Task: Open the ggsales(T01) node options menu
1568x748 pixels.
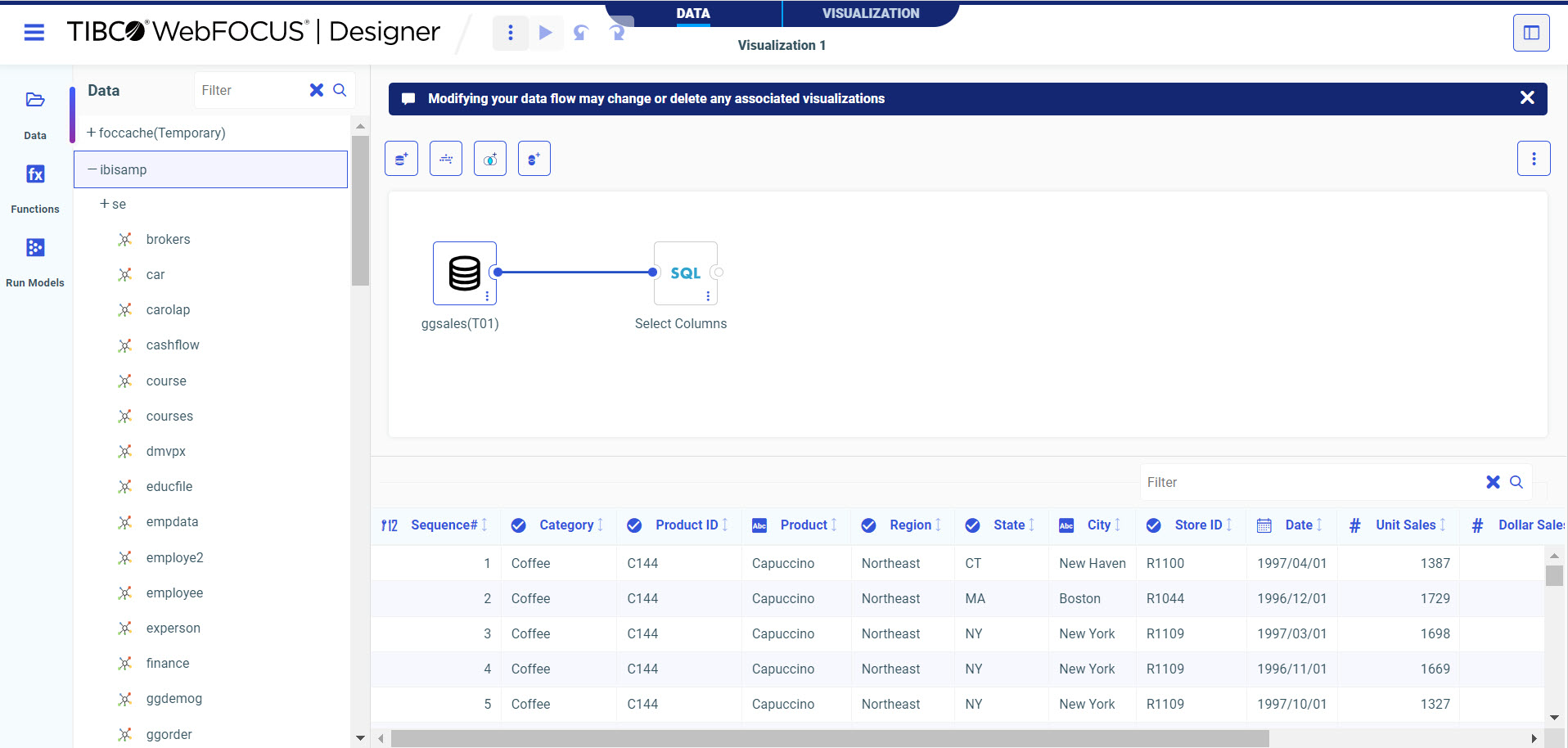Action: tap(487, 296)
